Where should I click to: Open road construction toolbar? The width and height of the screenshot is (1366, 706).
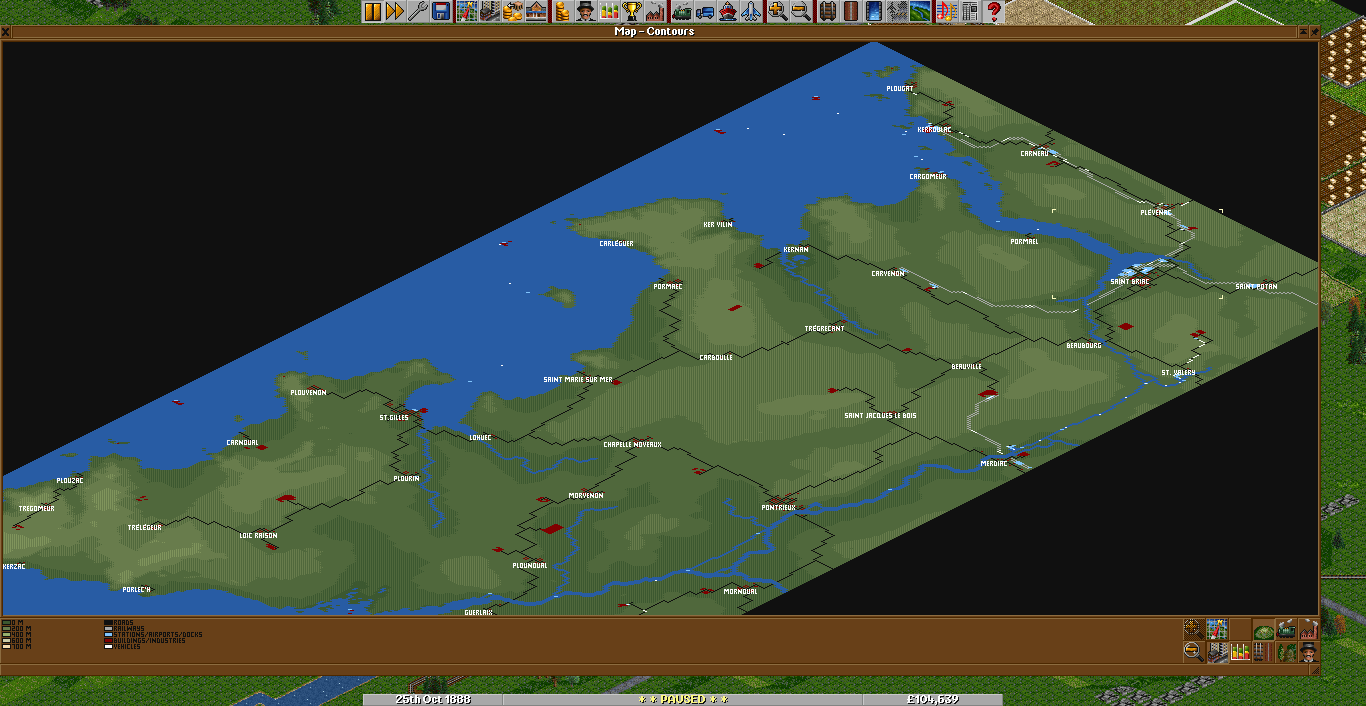pyautogui.click(x=851, y=11)
